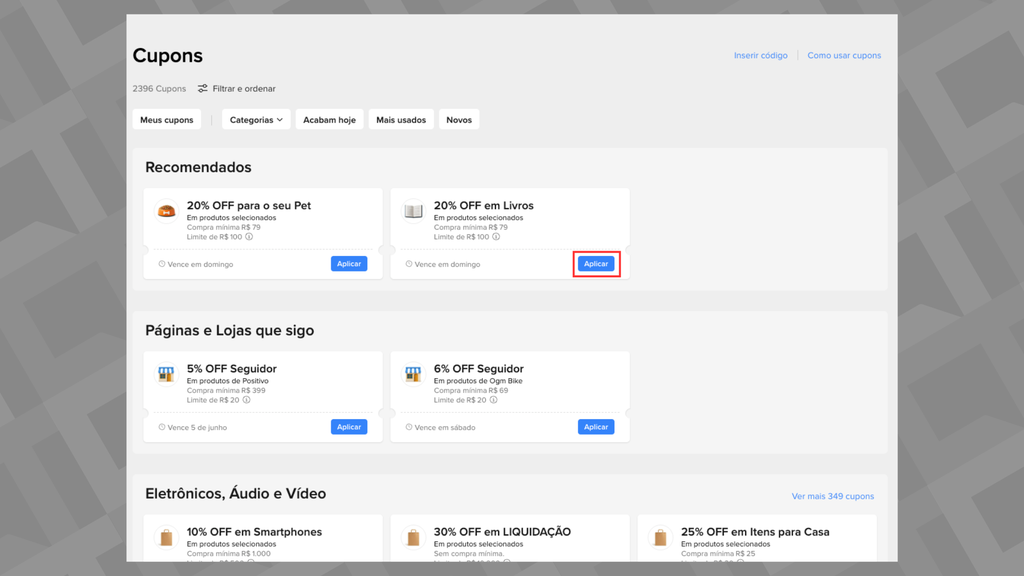Click the 6% OFF Seguidor title
The height and width of the screenshot is (576, 1024).
pyautogui.click(x=479, y=368)
